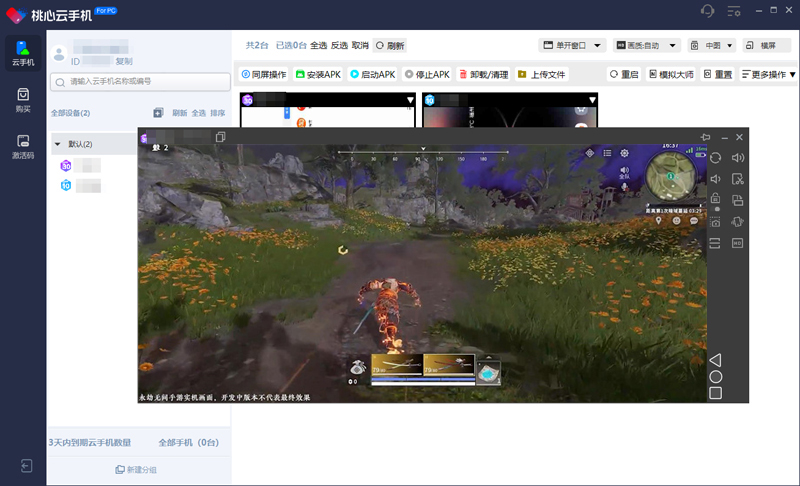Click the rotate screen icon in phone sidebar
The image size is (800, 486).
(x=715, y=158)
